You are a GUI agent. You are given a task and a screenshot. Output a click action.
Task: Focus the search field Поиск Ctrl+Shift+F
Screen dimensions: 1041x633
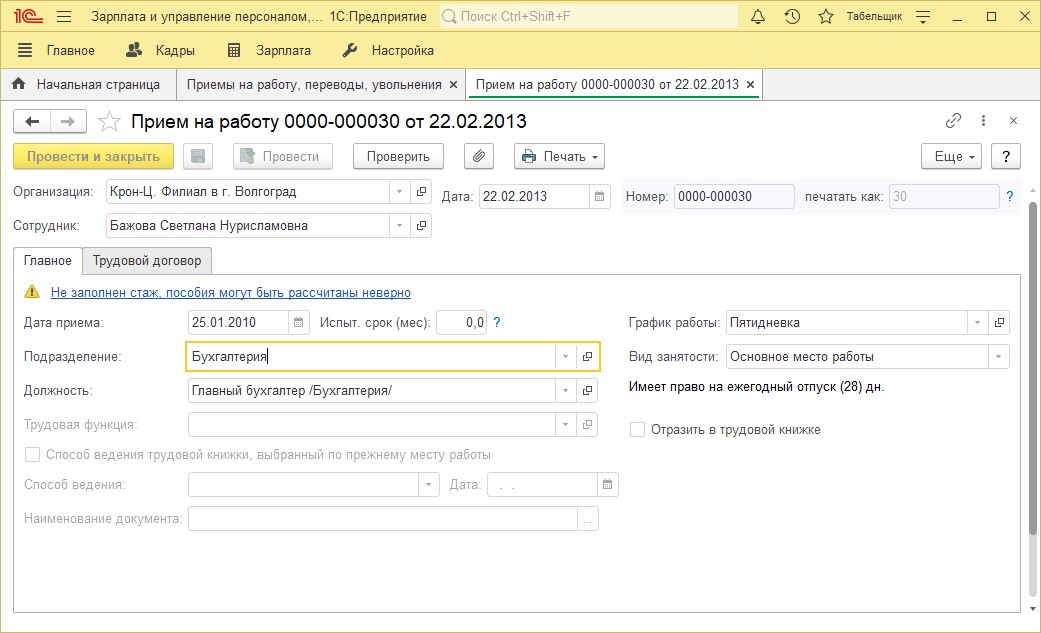(588, 17)
